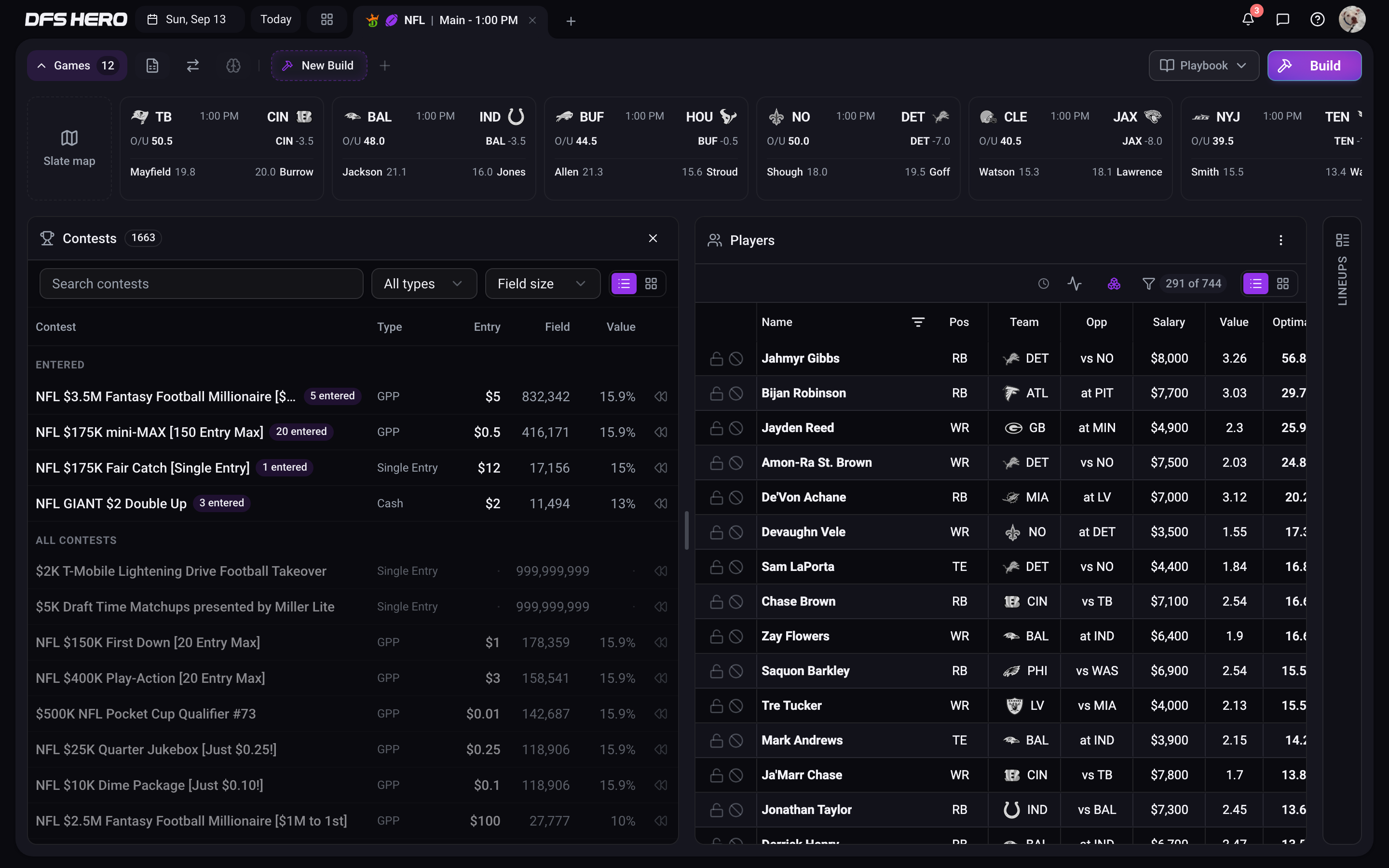Switch Players panel to grid view

1283,284
